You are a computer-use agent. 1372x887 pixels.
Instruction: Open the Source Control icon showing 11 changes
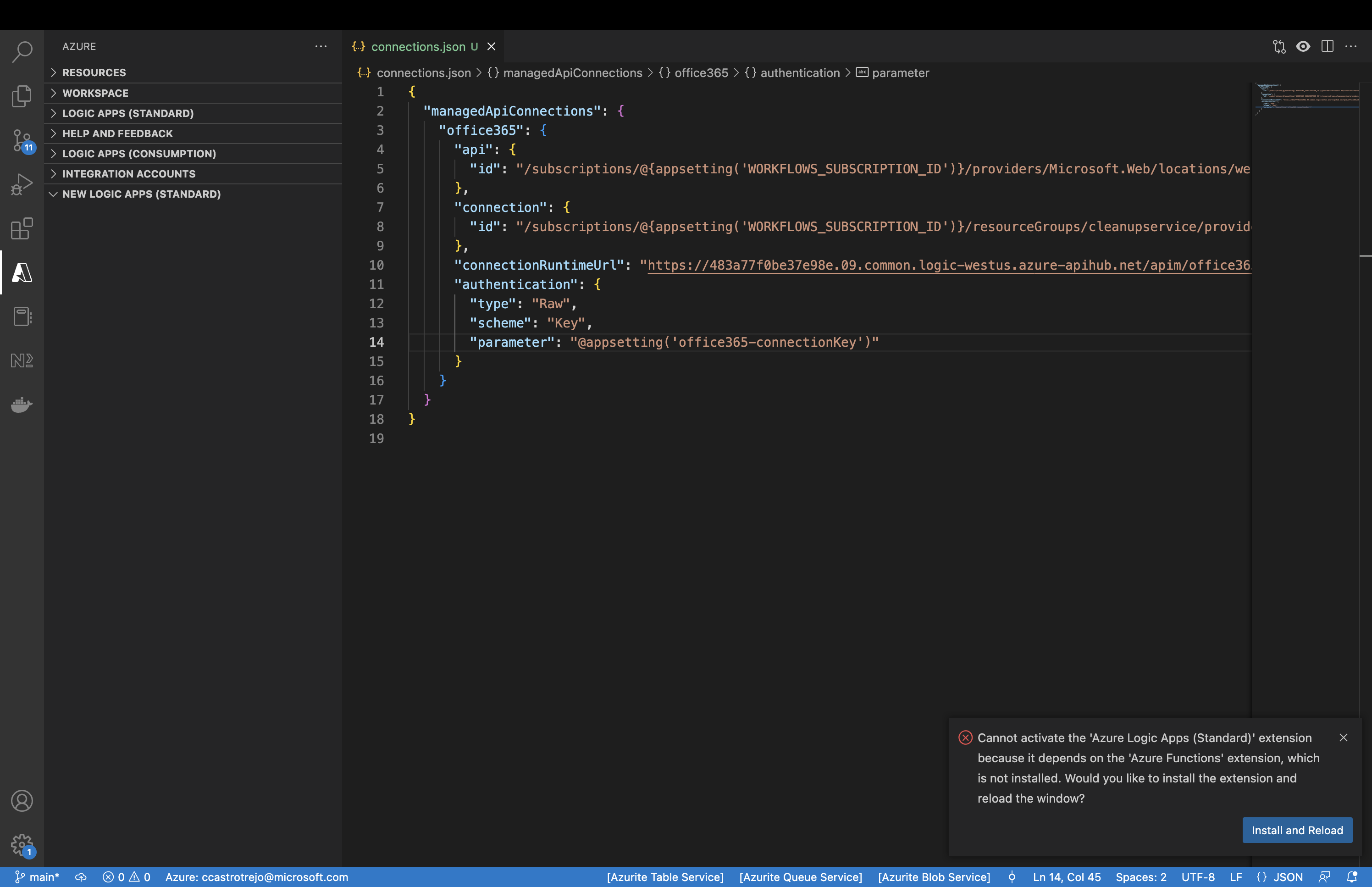point(21,140)
